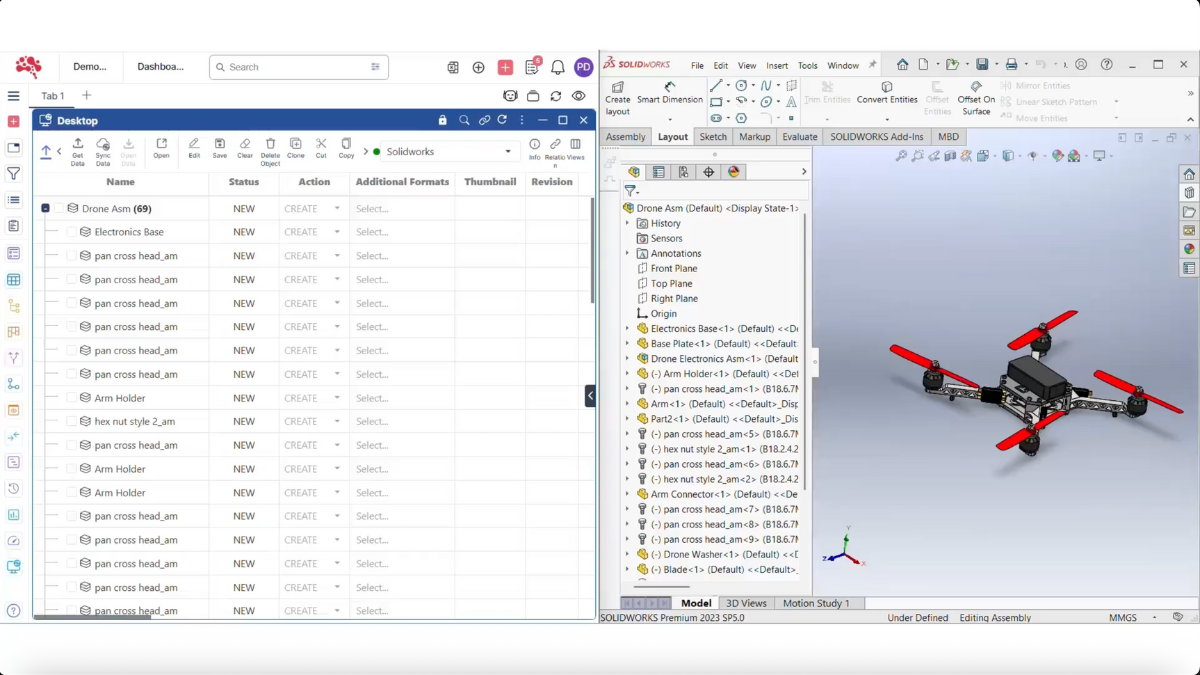
Task: Click the notification bell icon
Action: [558, 67]
